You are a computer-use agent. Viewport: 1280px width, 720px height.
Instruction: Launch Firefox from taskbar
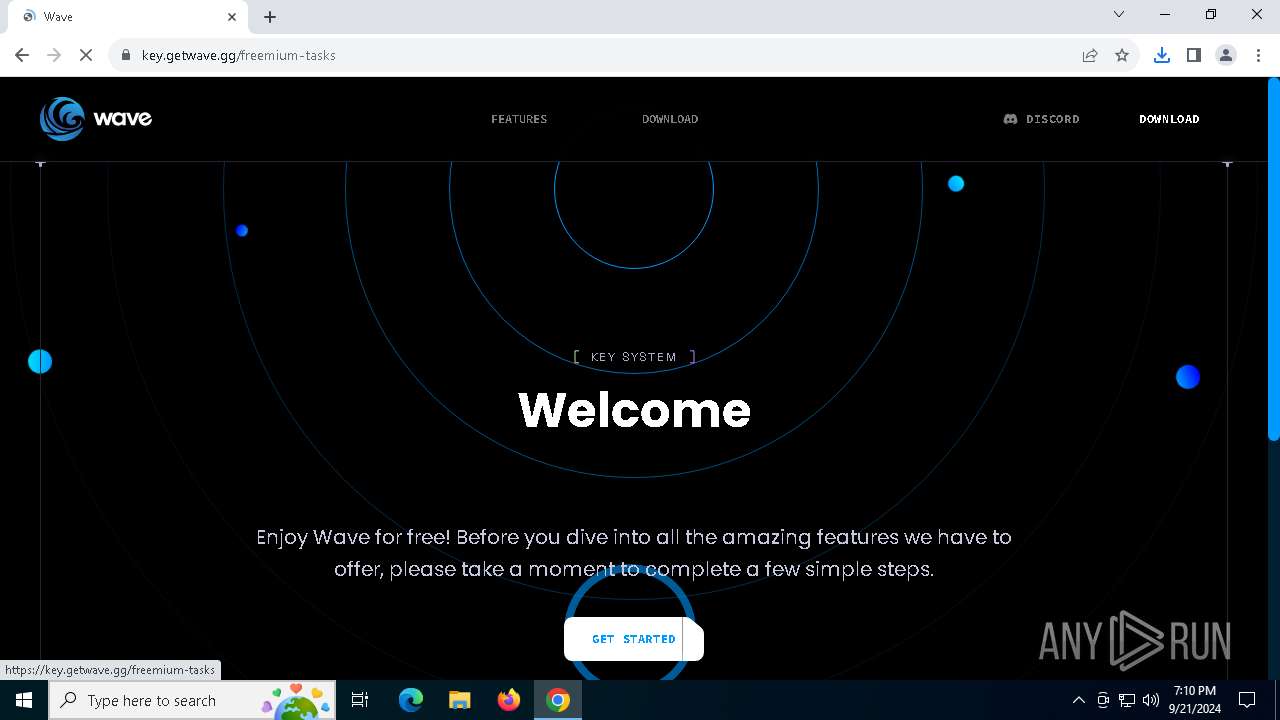coord(509,700)
